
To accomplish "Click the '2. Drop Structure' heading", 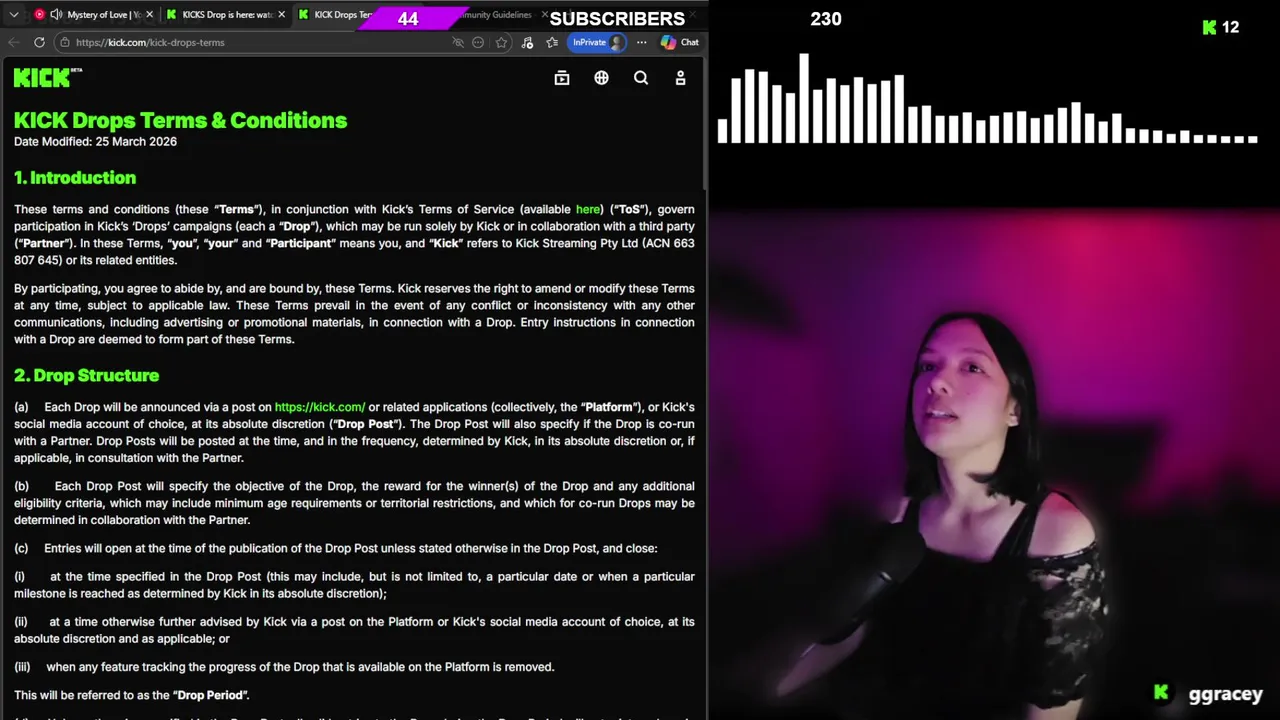I will [86, 376].
